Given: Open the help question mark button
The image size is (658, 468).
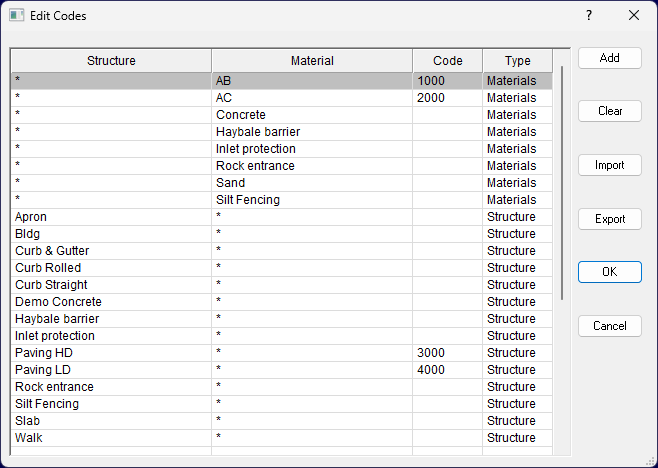Looking at the screenshot, I should pos(589,16).
